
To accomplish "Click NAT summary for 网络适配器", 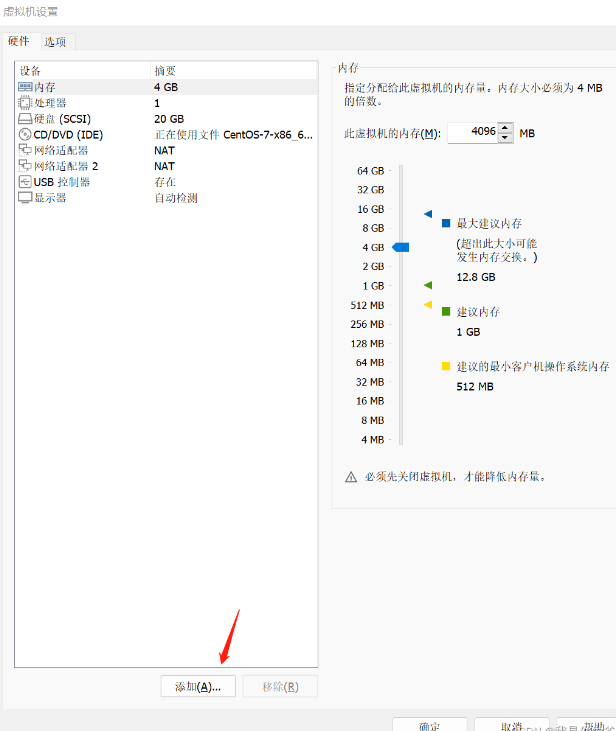I will (x=164, y=151).
